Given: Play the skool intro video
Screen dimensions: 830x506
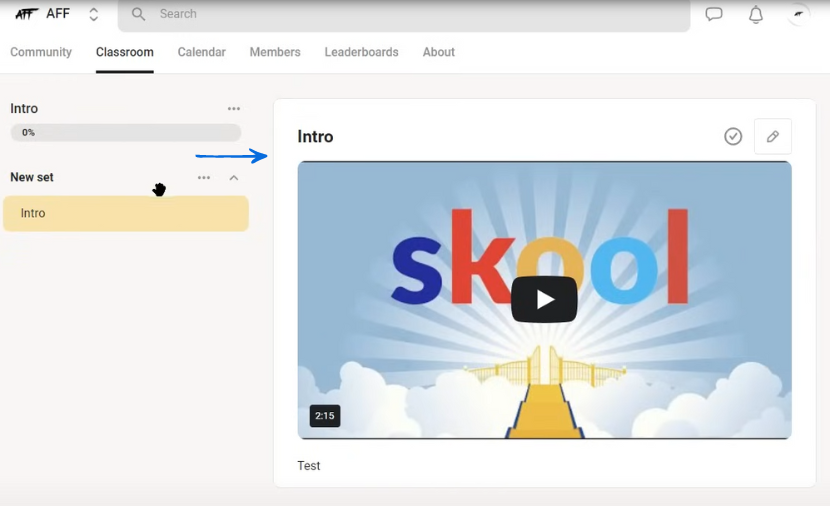Looking at the screenshot, I should pos(544,299).
